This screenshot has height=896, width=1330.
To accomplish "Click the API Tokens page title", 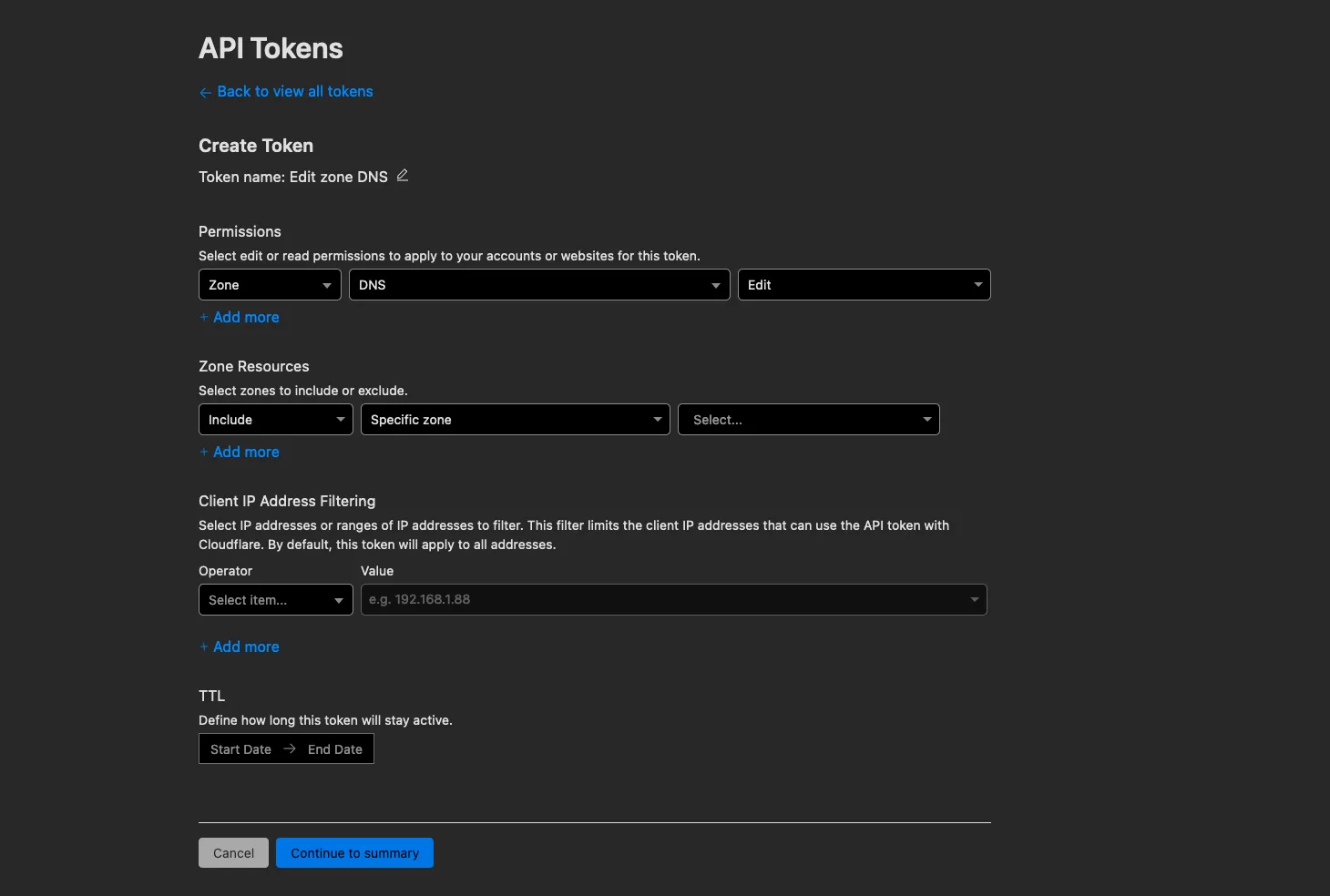I will (x=271, y=48).
